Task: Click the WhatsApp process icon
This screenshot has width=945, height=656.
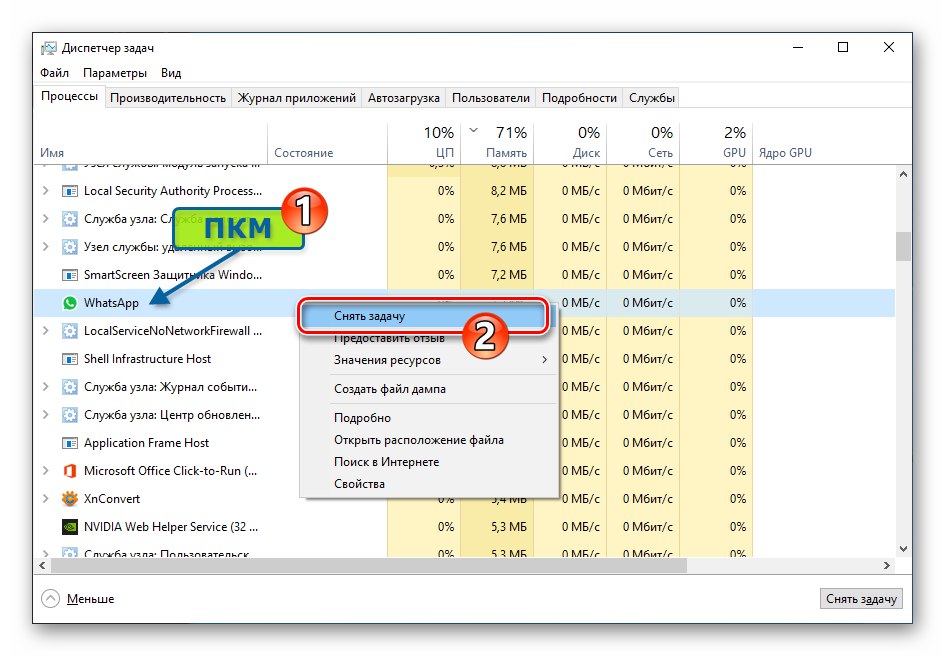Action: click(70, 303)
